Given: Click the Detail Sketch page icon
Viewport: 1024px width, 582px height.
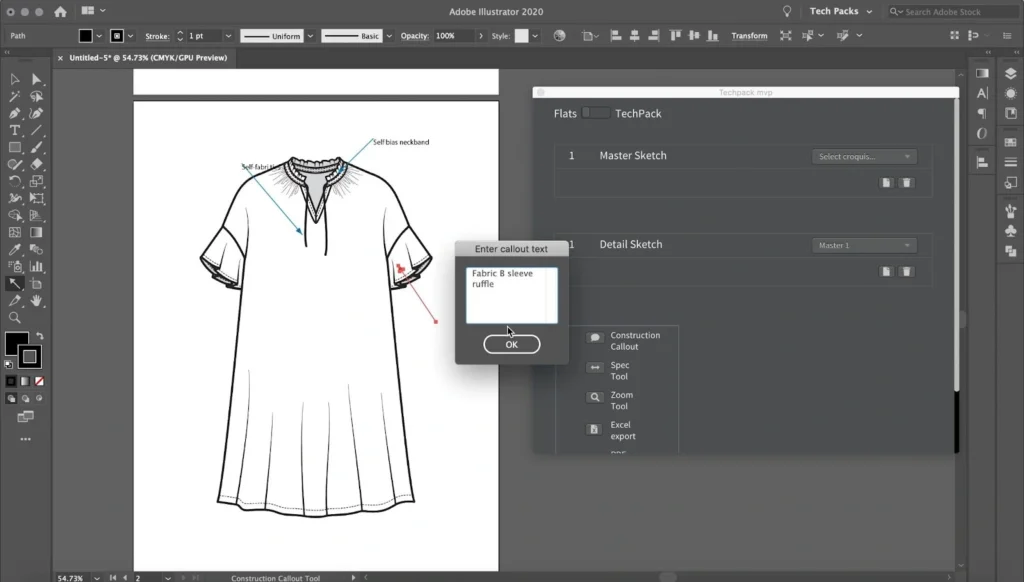Looking at the screenshot, I should (886, 272).
